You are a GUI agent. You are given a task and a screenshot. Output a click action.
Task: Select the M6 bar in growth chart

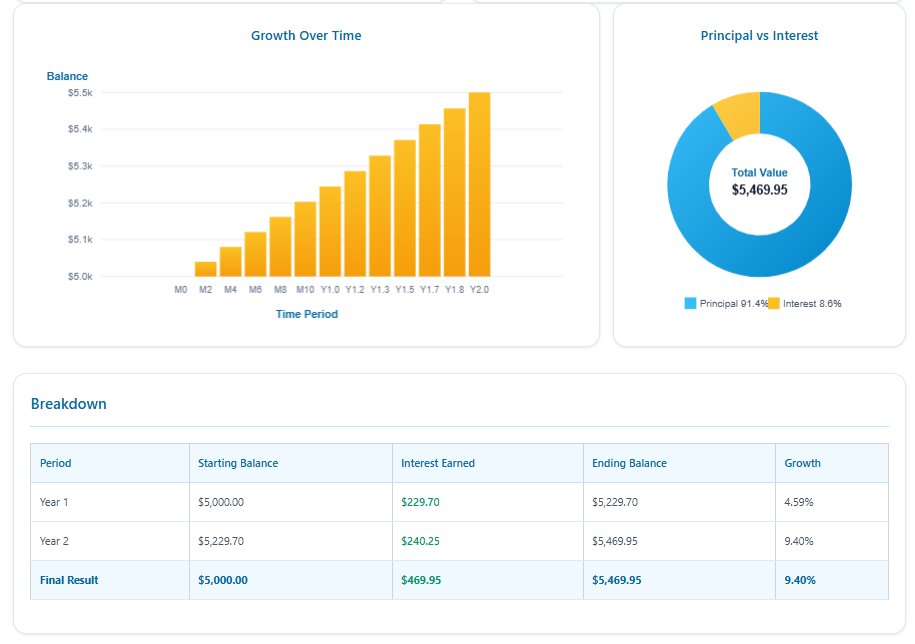pyautogui.click(x=255, y=254)
